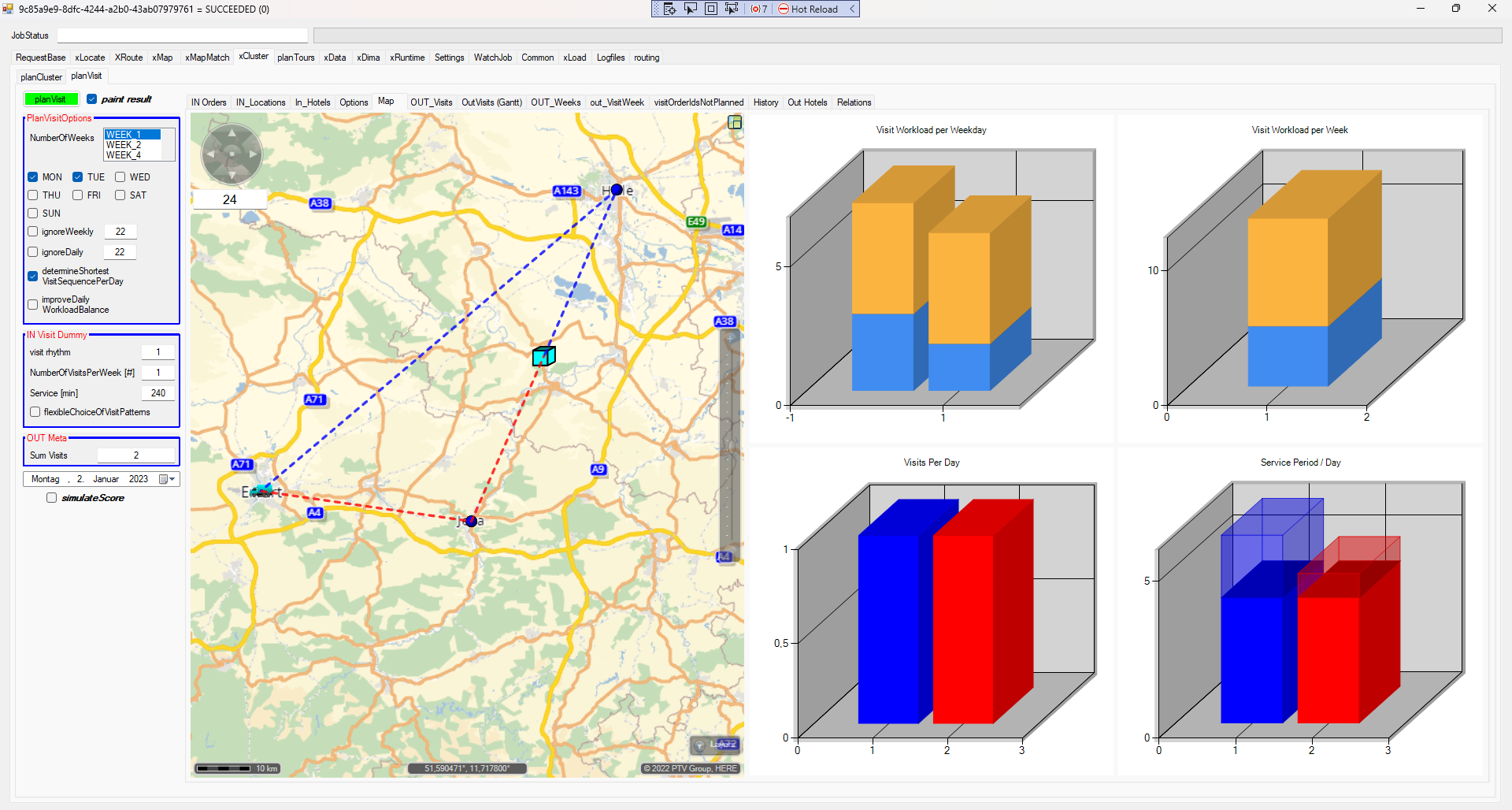Click the map zoom slider
1512x810 pixels.
[729, 441]
